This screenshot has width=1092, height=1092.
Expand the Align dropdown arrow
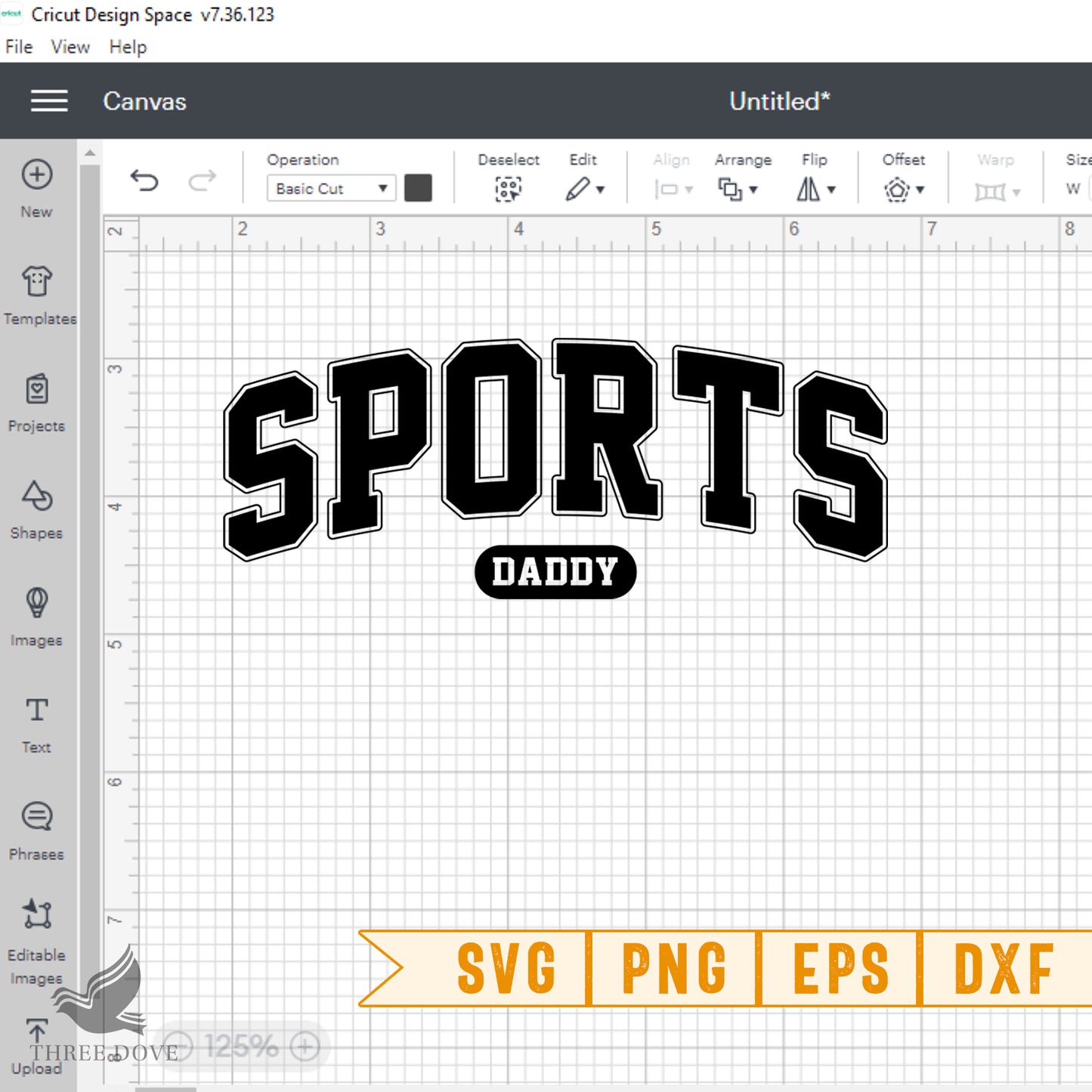689,190
